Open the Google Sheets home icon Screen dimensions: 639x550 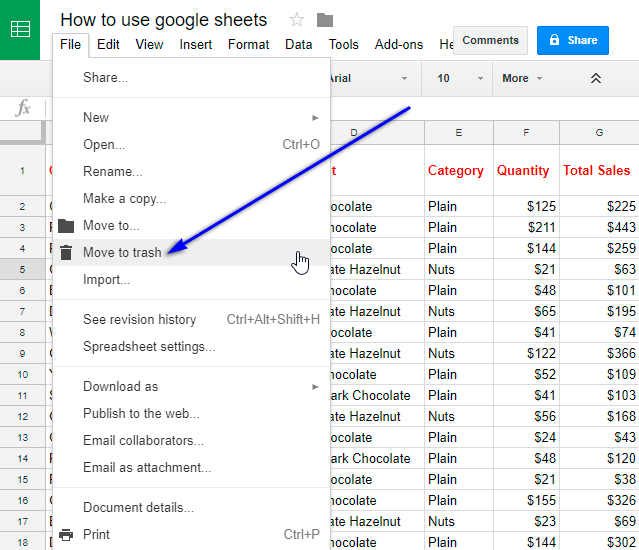click(x=20, y=30)
